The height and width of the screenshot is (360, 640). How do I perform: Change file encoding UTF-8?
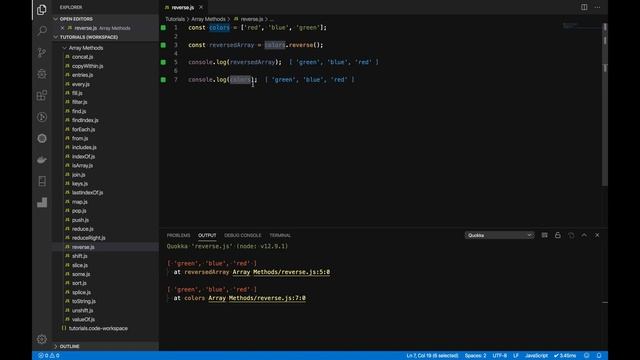[500, 356]
